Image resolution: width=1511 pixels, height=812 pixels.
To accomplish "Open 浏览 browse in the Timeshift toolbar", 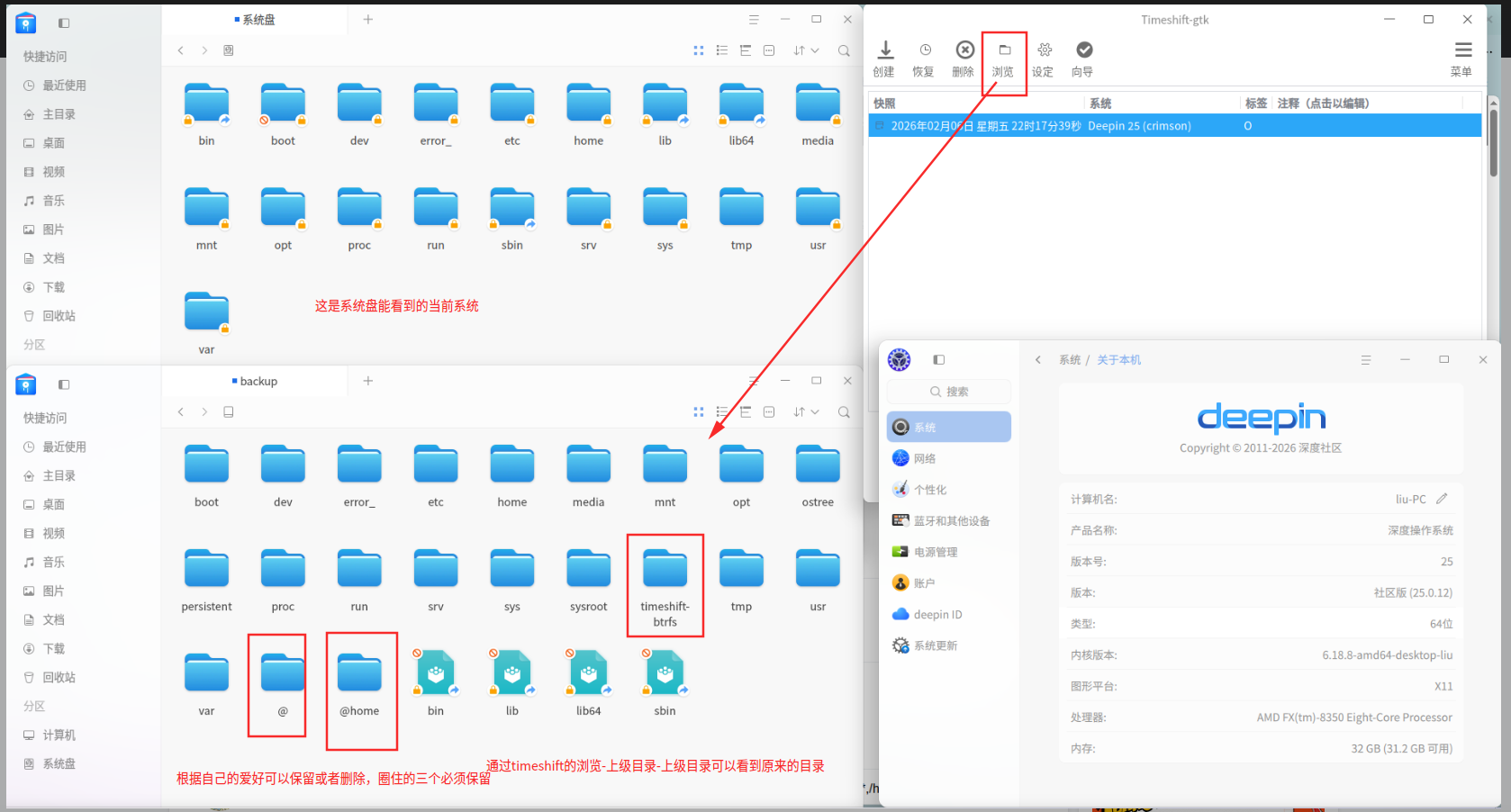I will pos(1003,59).
